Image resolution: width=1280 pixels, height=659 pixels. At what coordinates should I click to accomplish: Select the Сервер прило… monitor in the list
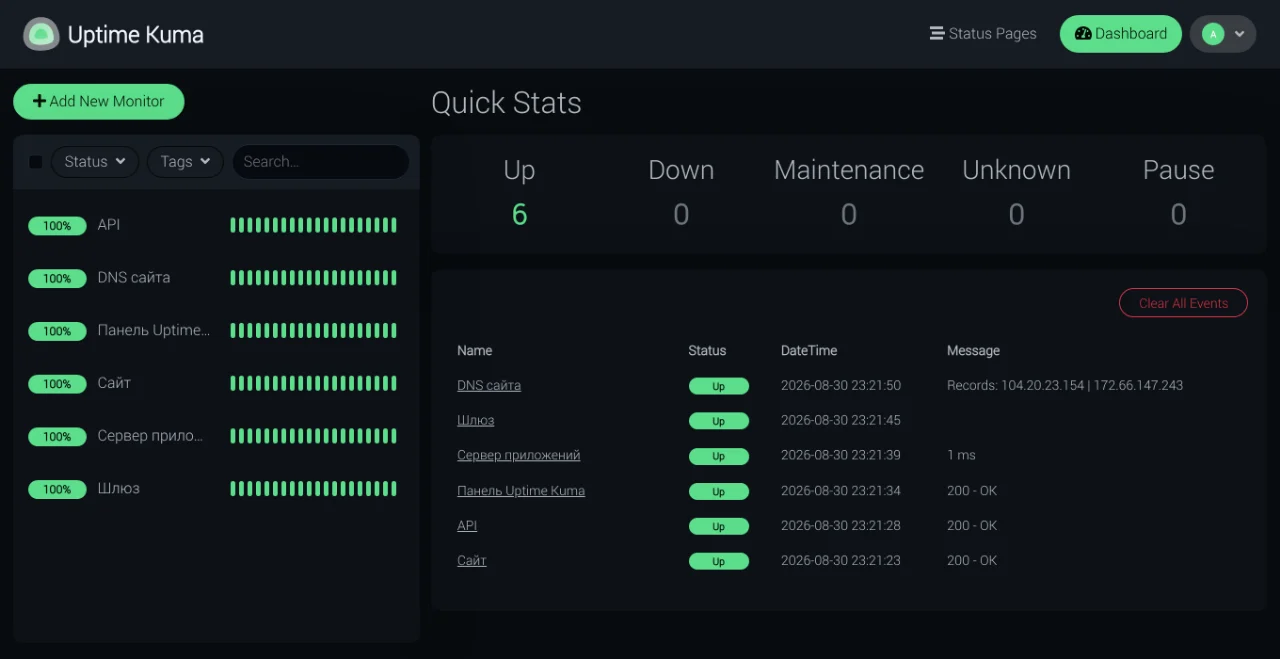(216, 436)
